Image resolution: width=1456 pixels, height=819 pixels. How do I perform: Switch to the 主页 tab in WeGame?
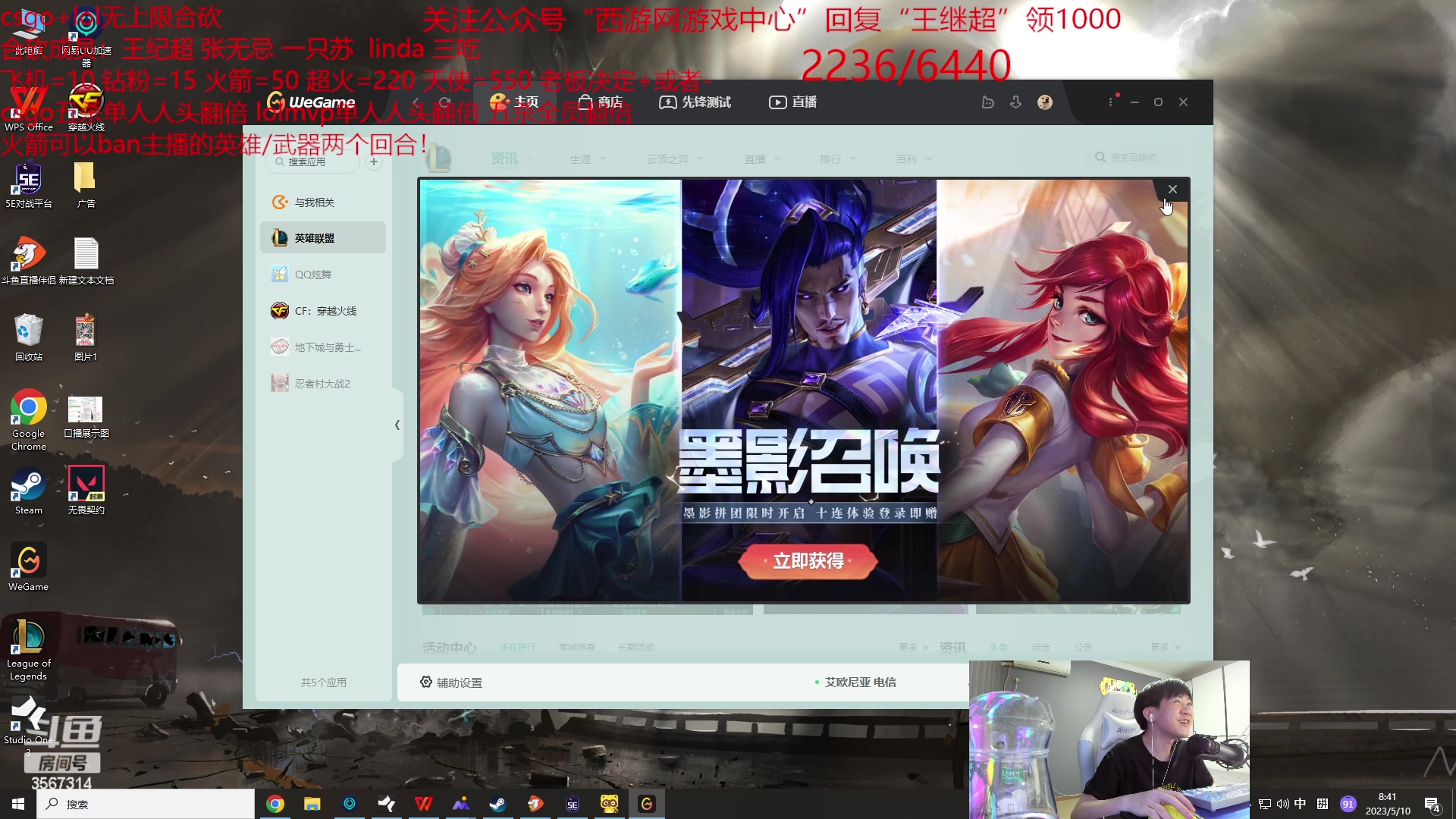[515, 102]
